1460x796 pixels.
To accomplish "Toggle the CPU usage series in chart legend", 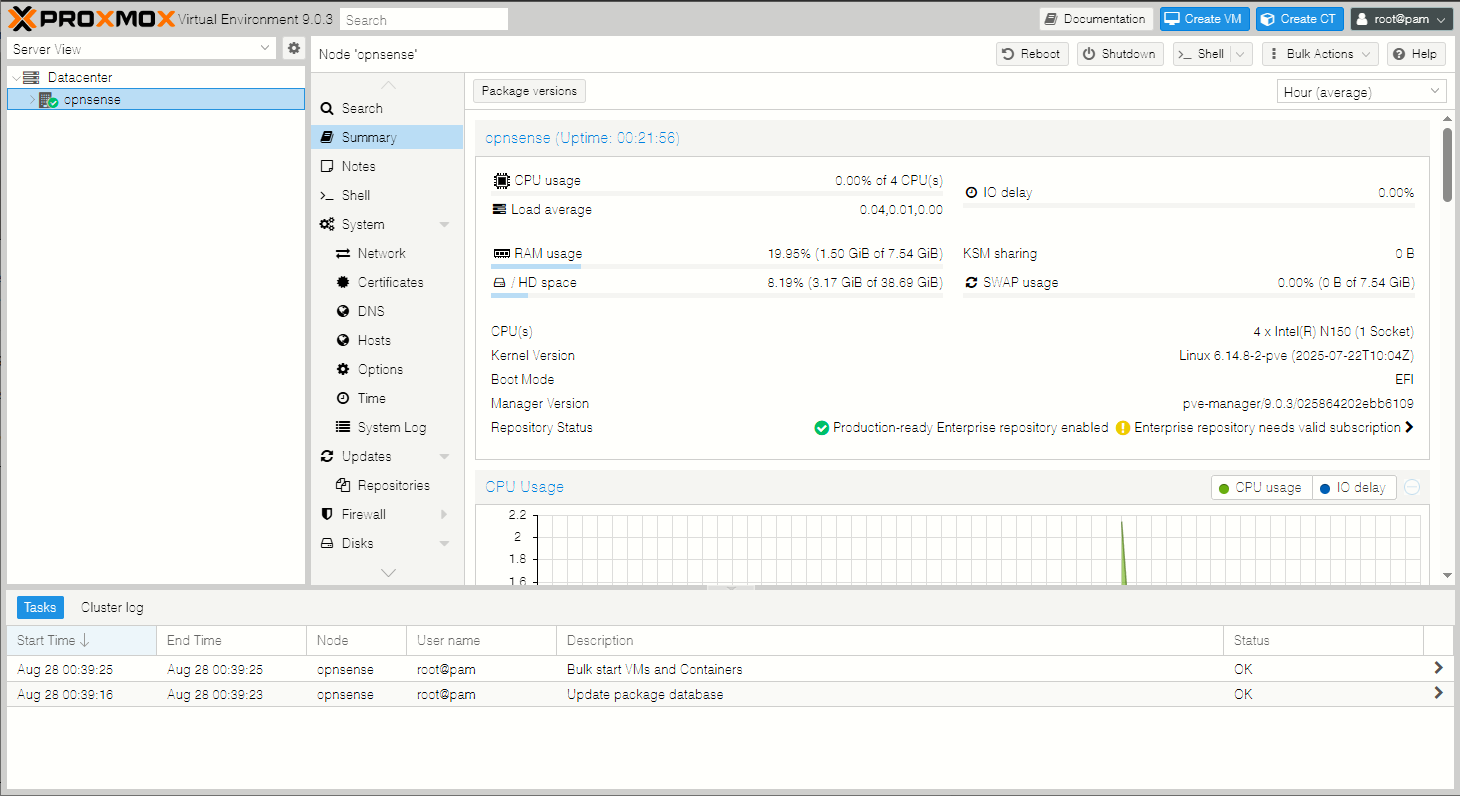I will tap(1261, 487).
